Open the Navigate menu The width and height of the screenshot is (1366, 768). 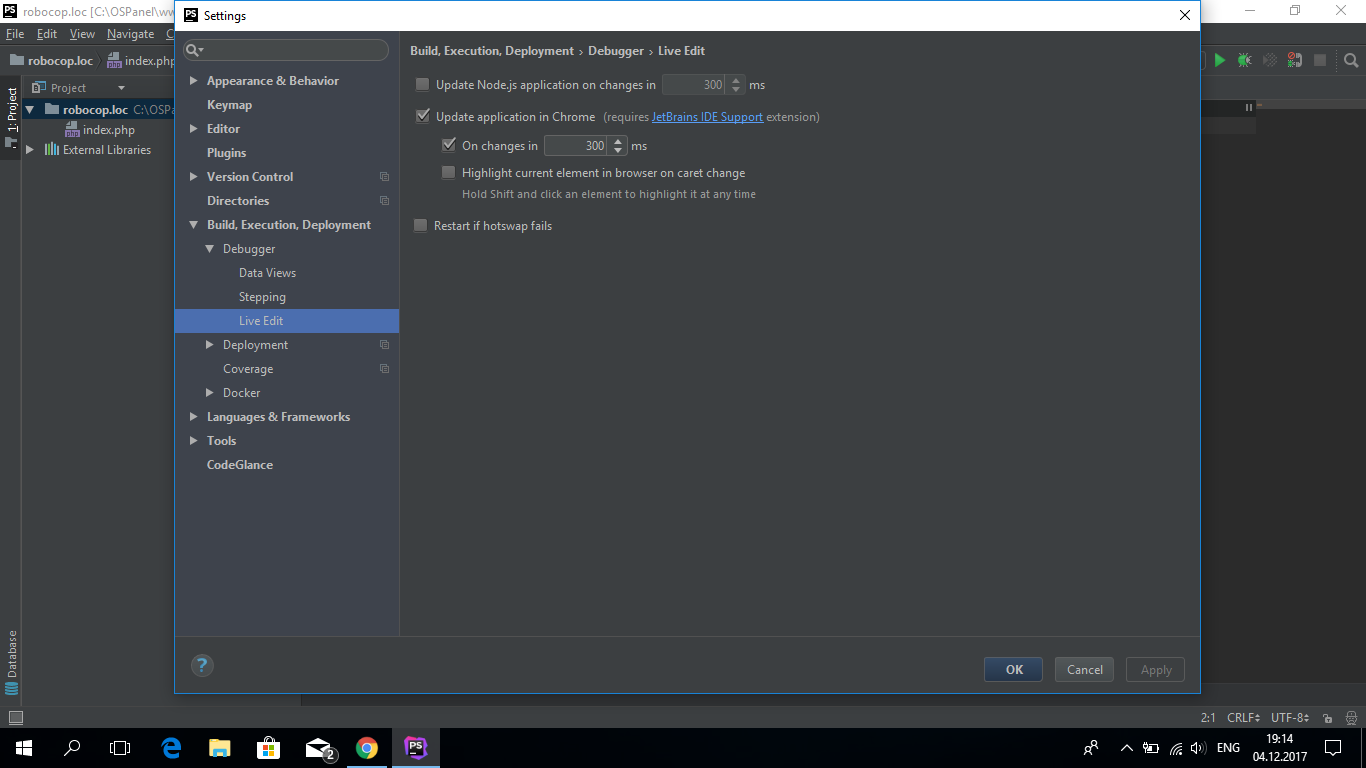(130, 34)
